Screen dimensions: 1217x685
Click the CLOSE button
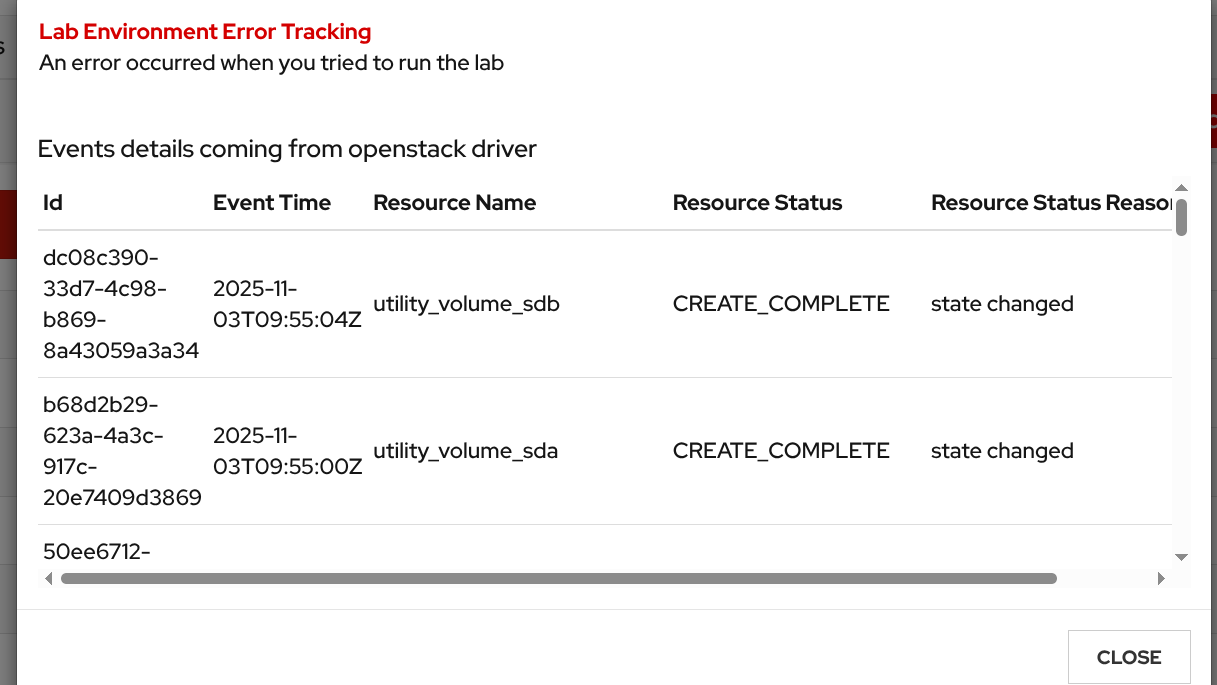[1128, 657]
